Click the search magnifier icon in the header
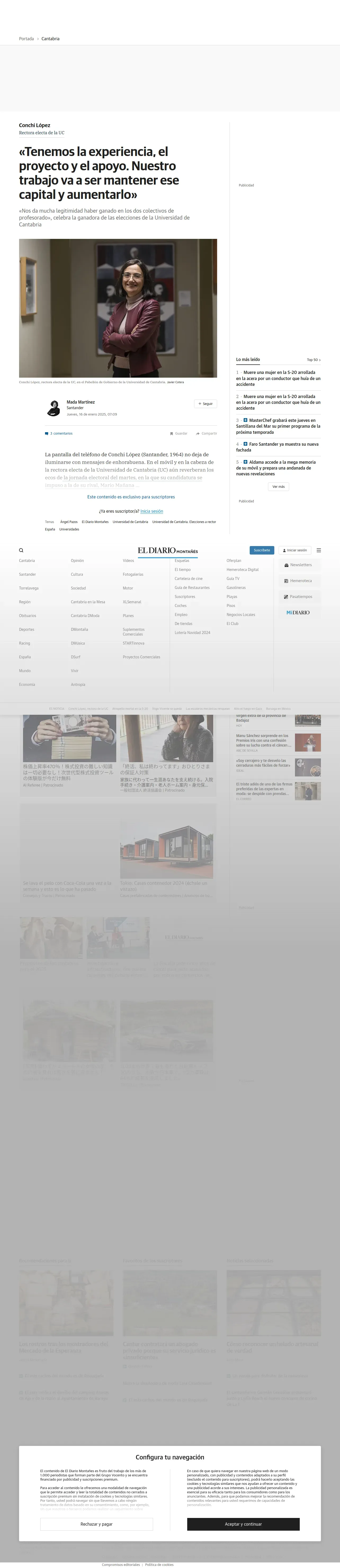The width and height of the screenshot is (340, 1568). pos(21,550)
